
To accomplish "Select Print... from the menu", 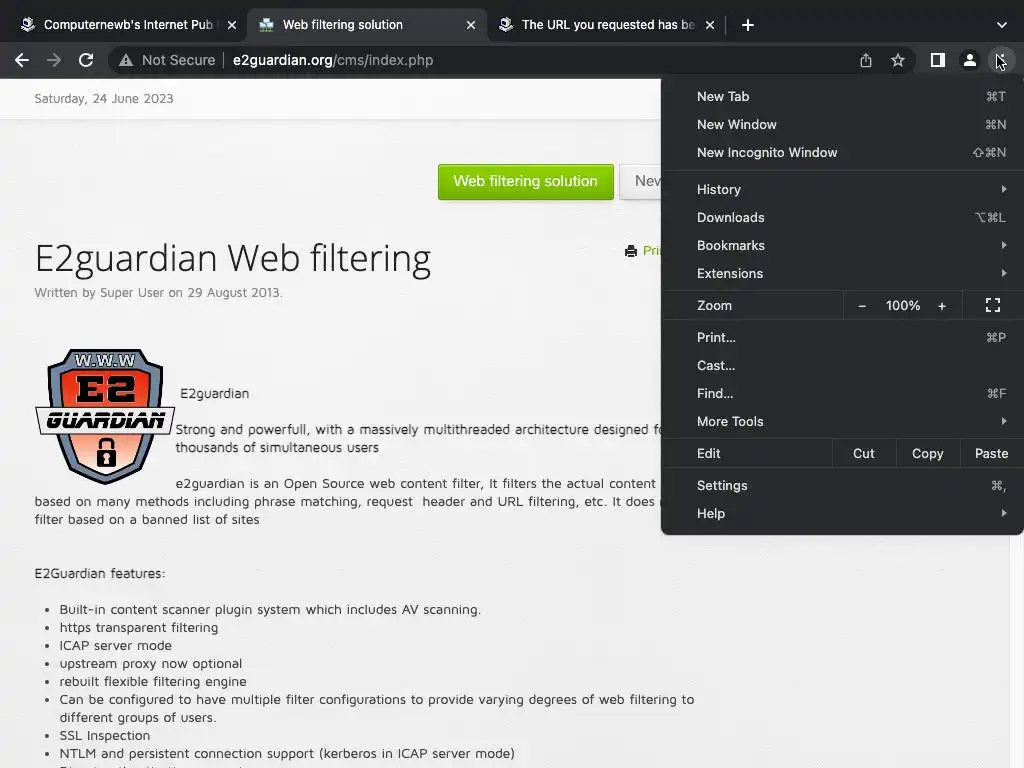I will coord(842,338).
